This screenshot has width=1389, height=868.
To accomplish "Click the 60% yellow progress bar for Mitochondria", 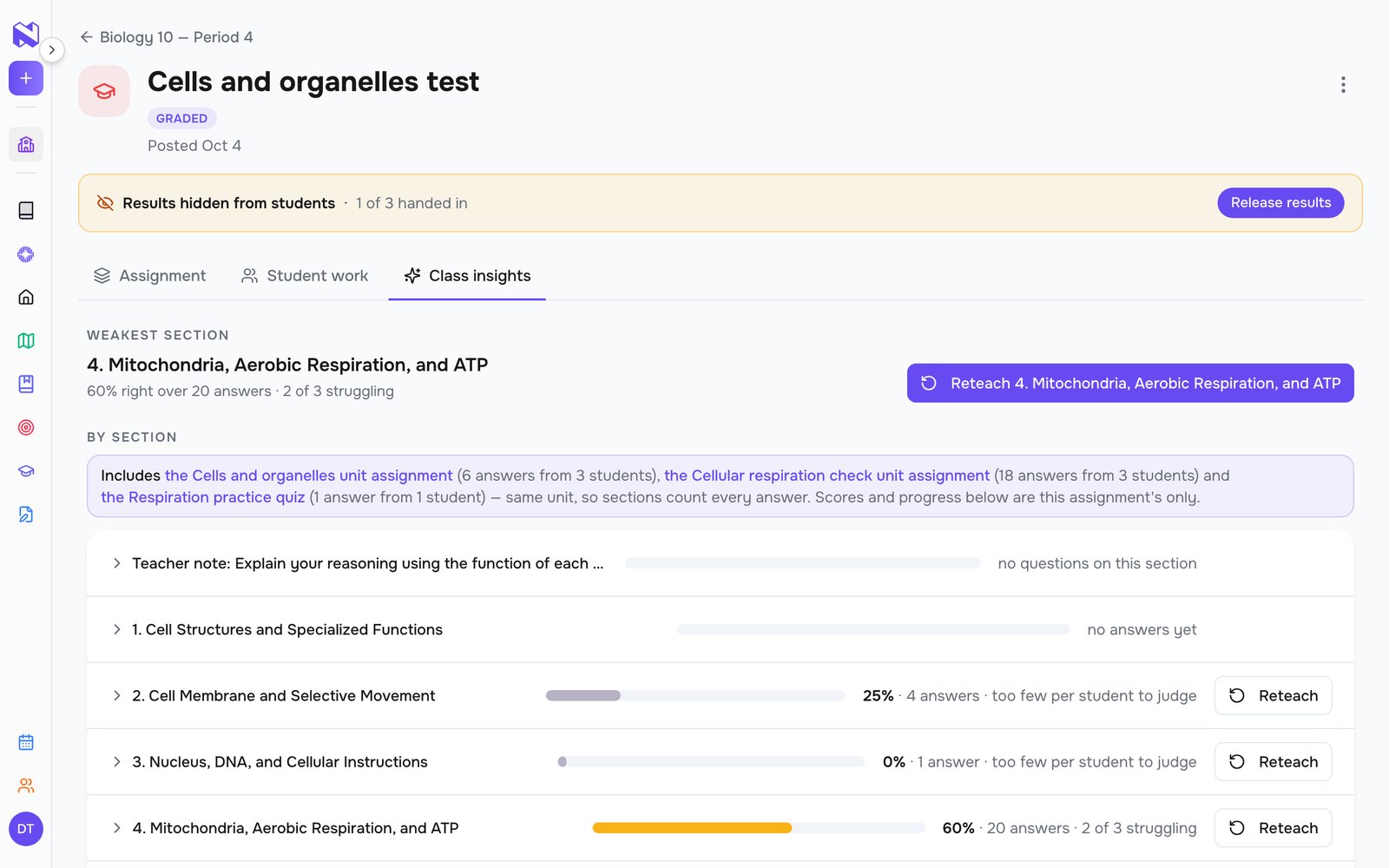I will pyautogui.click(x=759, y=828).
